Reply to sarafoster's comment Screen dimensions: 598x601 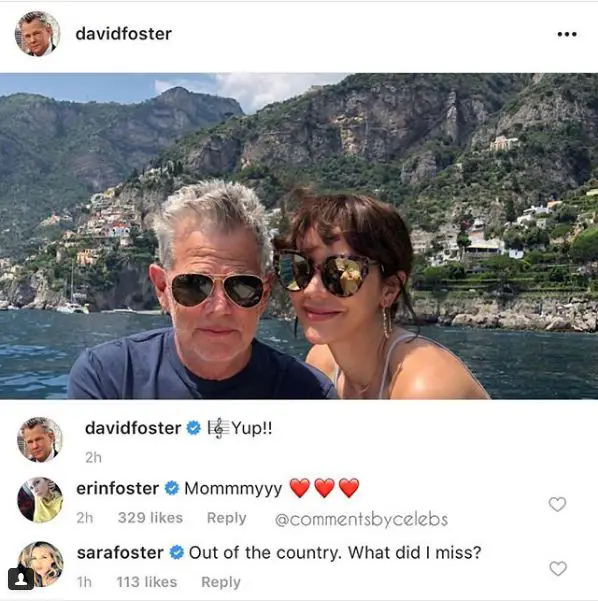pyautogui.click(x=221, y=582)
